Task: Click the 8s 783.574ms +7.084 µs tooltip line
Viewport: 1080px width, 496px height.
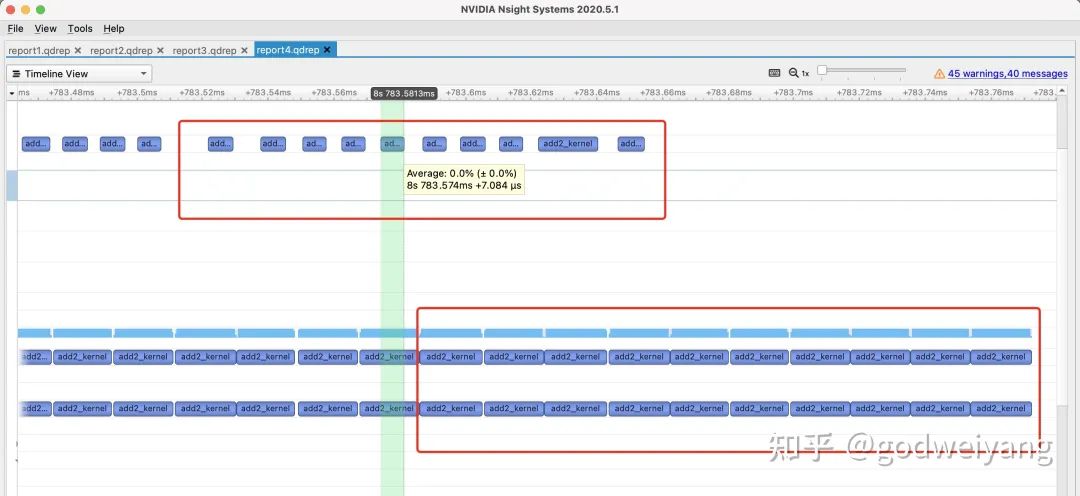Action: click(x=464, y=185)
